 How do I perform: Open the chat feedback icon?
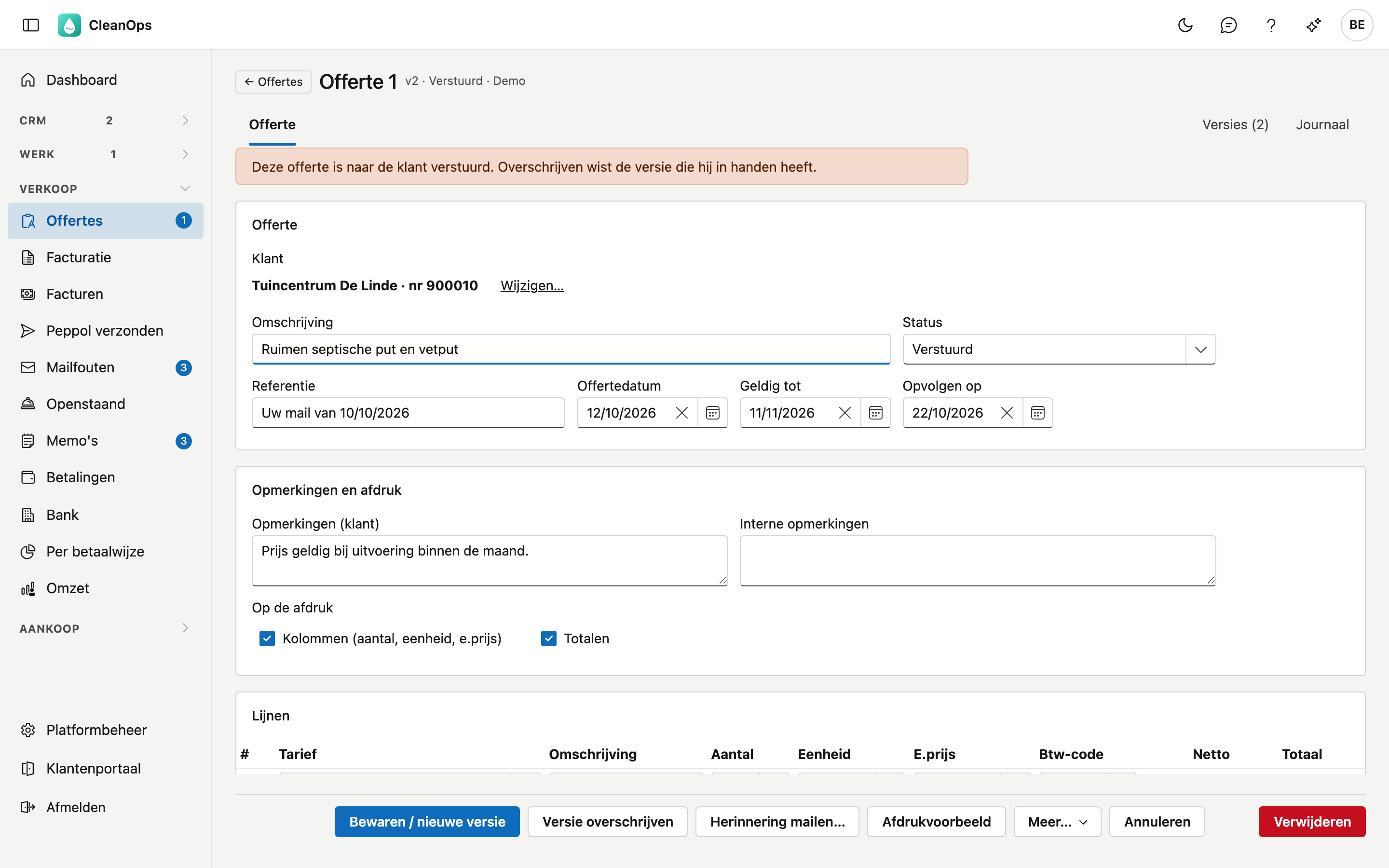tap(1228, 25)
